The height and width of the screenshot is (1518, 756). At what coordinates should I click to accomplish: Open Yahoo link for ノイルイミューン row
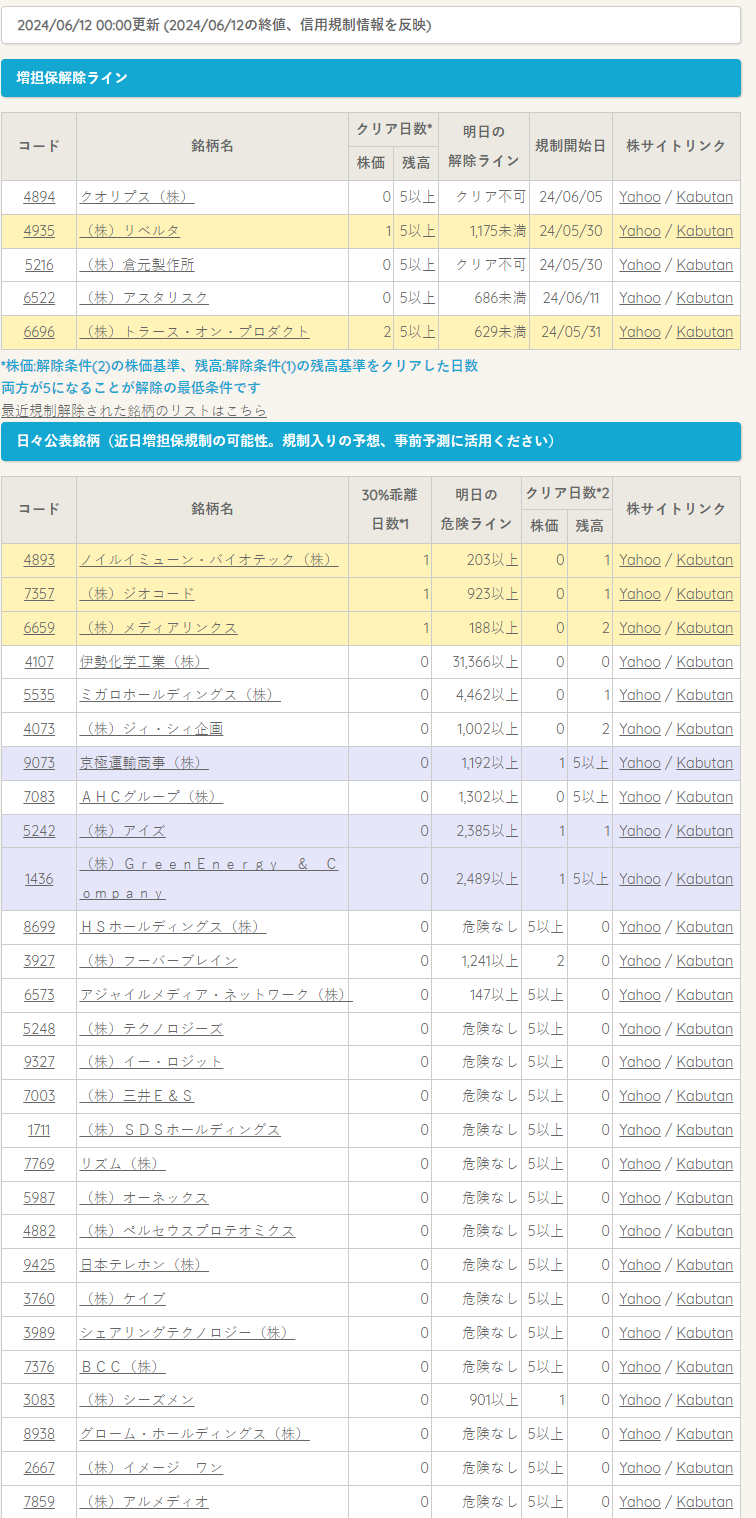640,560
